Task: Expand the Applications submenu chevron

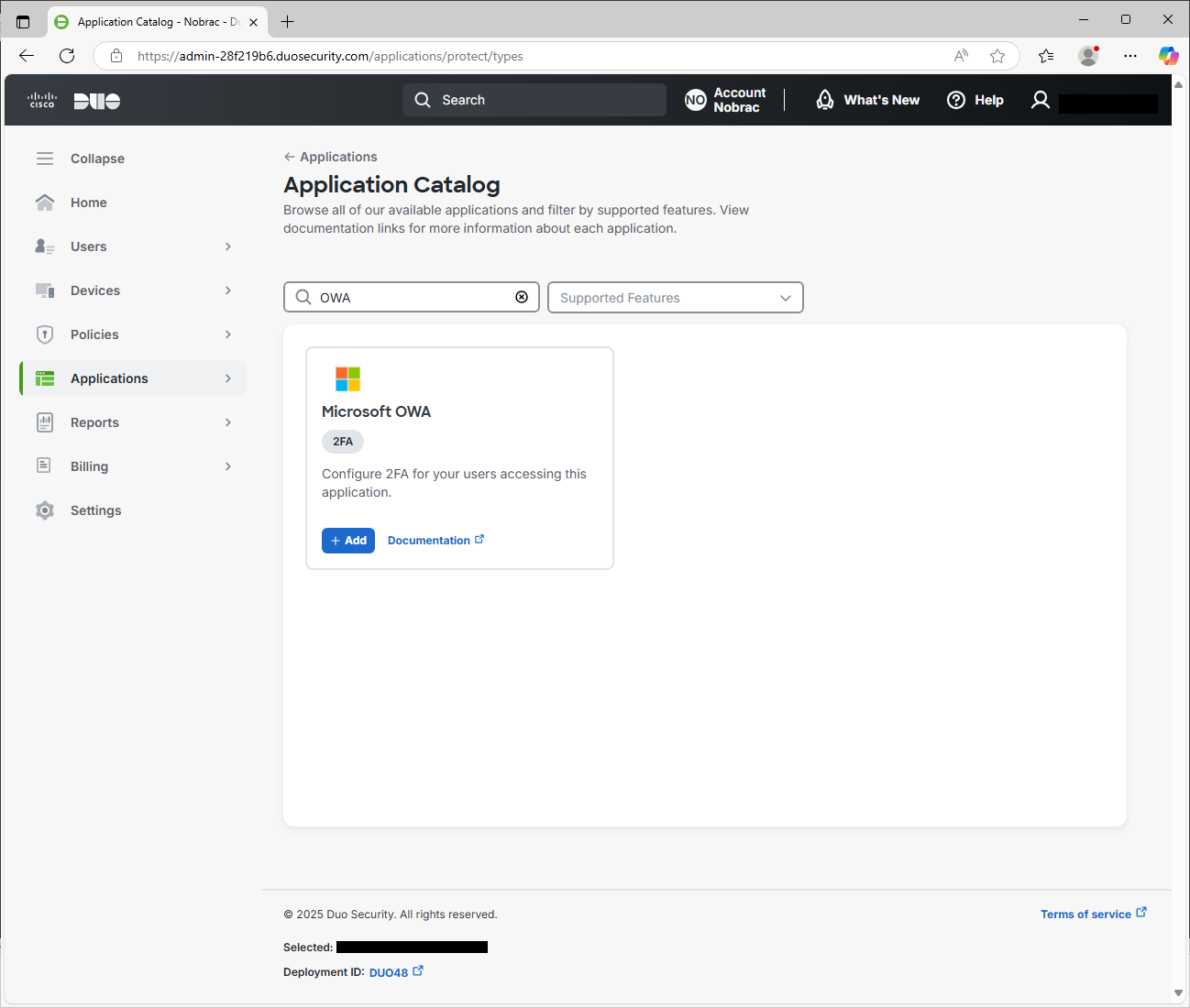Action: (x=228, y=378)
